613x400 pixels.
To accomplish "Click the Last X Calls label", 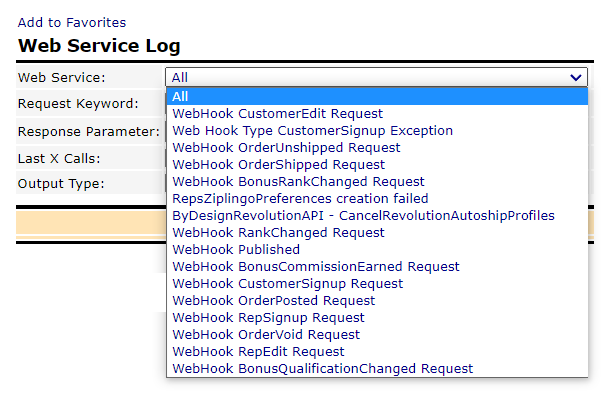I will click(x=59, y=159).
